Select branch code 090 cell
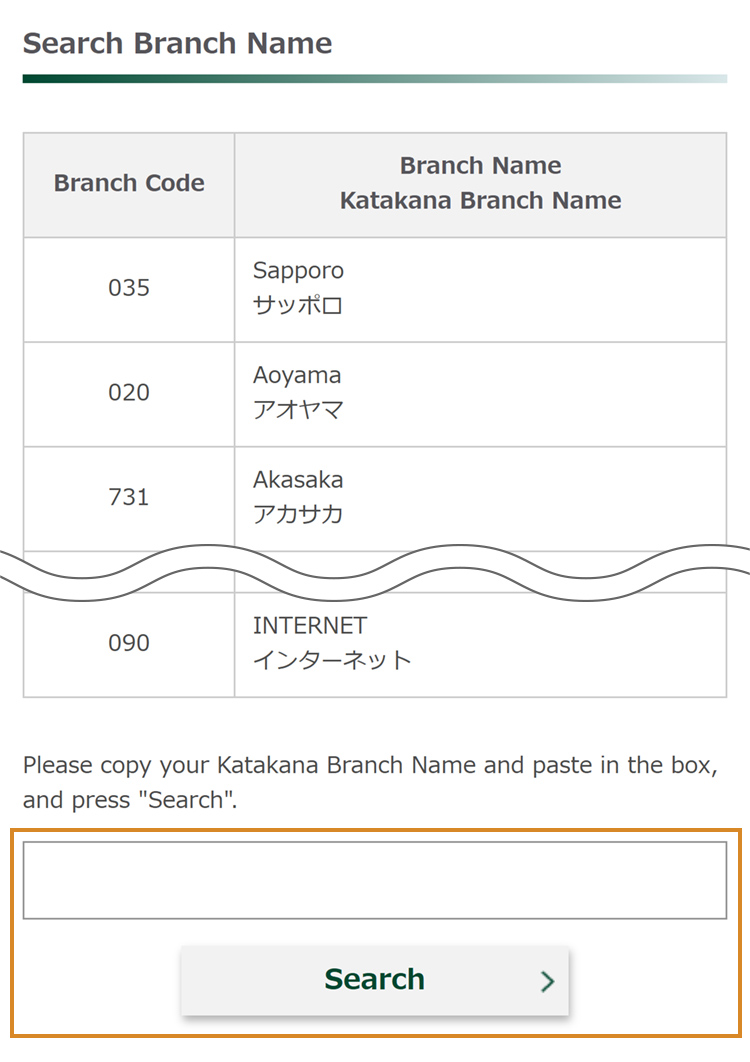 tap(129, 643)
